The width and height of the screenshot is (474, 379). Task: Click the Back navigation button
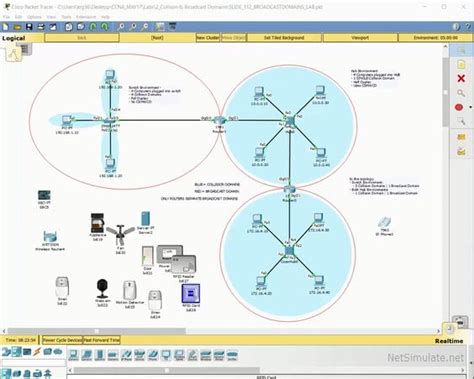[x=82, y=38]
